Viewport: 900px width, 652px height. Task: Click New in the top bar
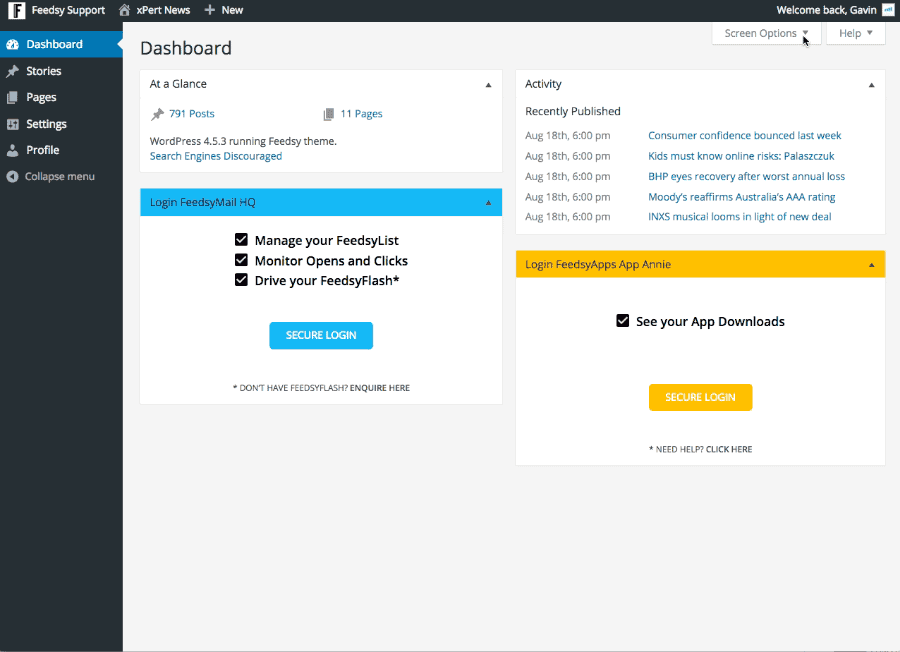point(232,10)
